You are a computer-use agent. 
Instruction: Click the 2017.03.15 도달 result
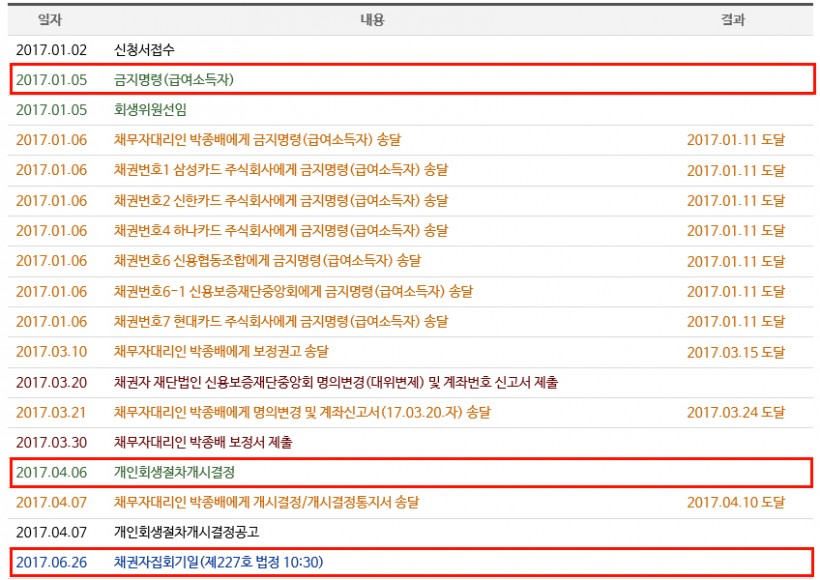tap(736, 352)
